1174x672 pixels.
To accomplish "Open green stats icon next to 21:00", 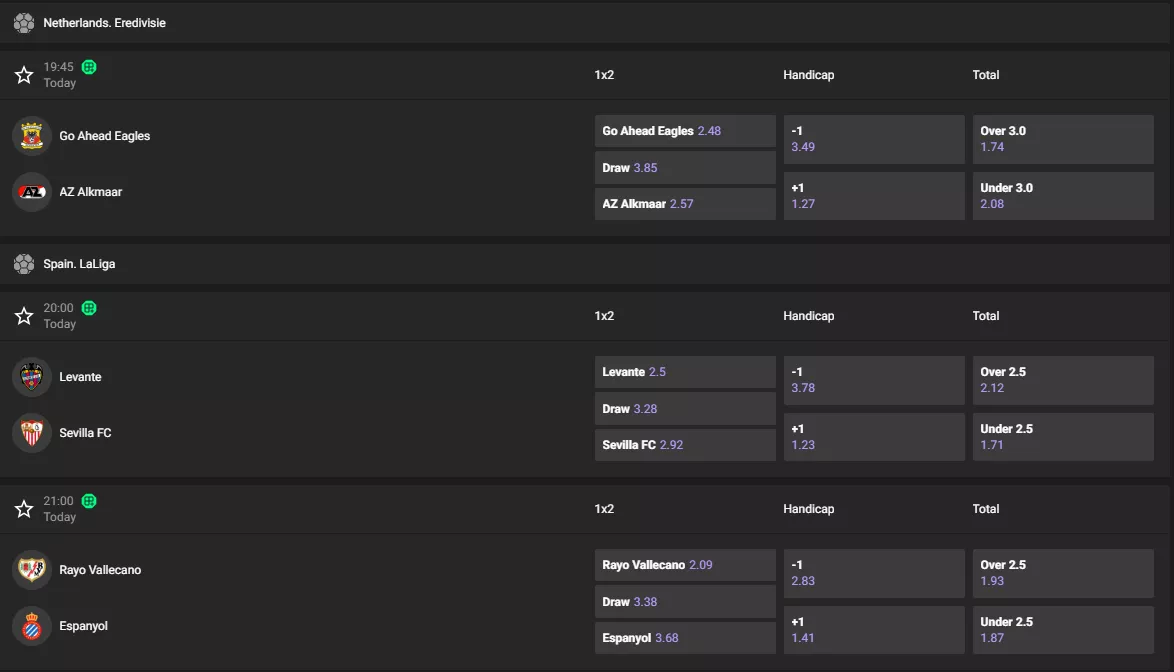I will coord(89,501).
